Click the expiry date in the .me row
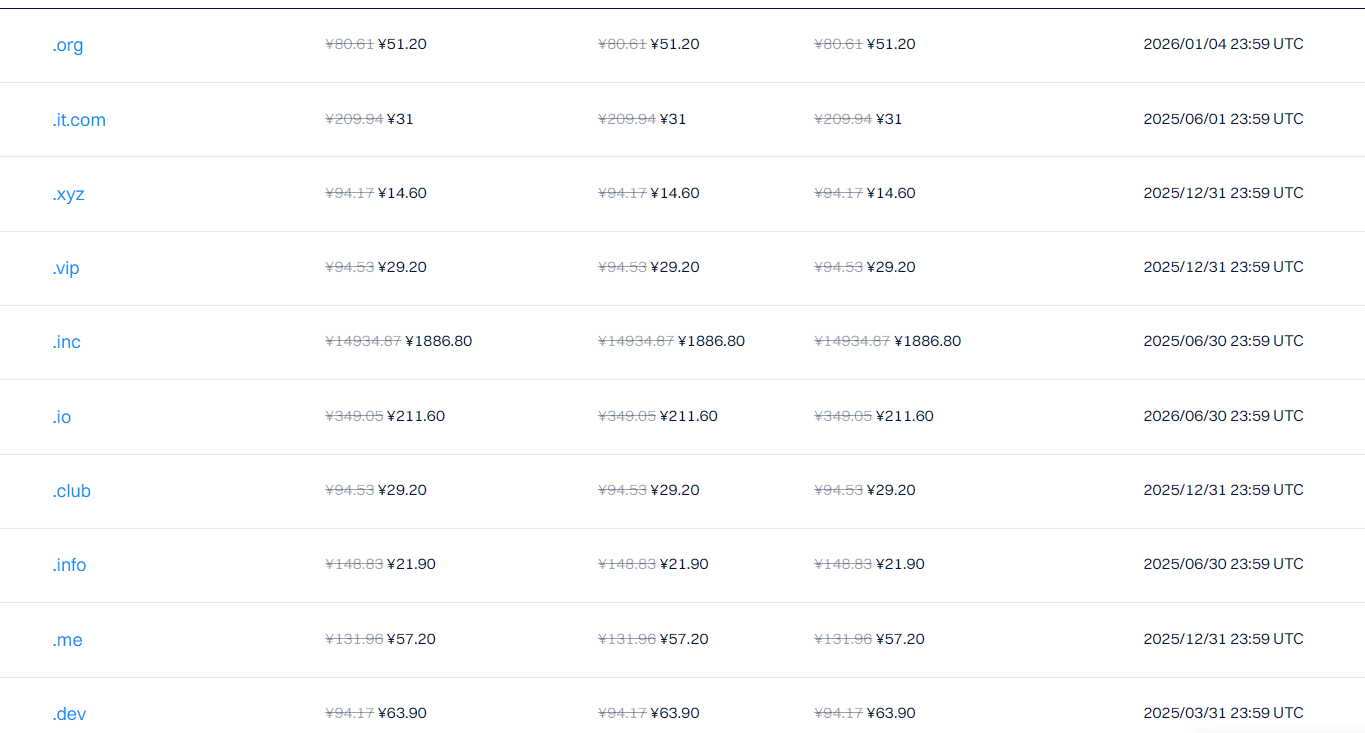1365x733 pixels. [x=1223, y=639]
